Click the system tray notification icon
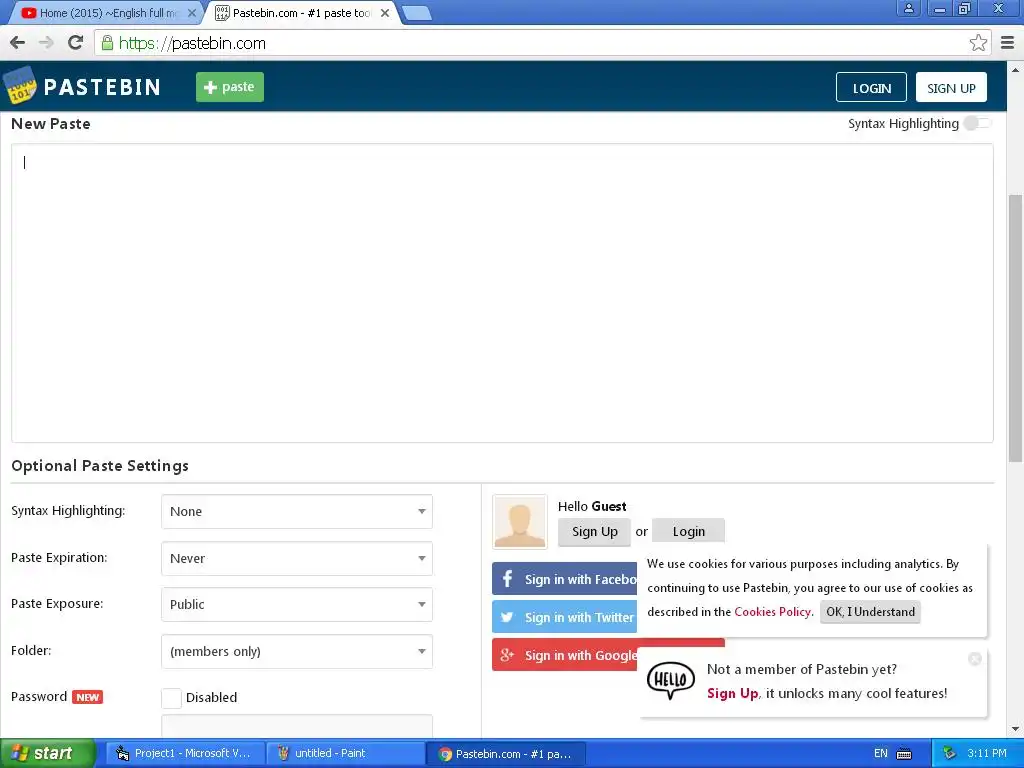Screen dimensions: 1024x768 coord(950,754)
